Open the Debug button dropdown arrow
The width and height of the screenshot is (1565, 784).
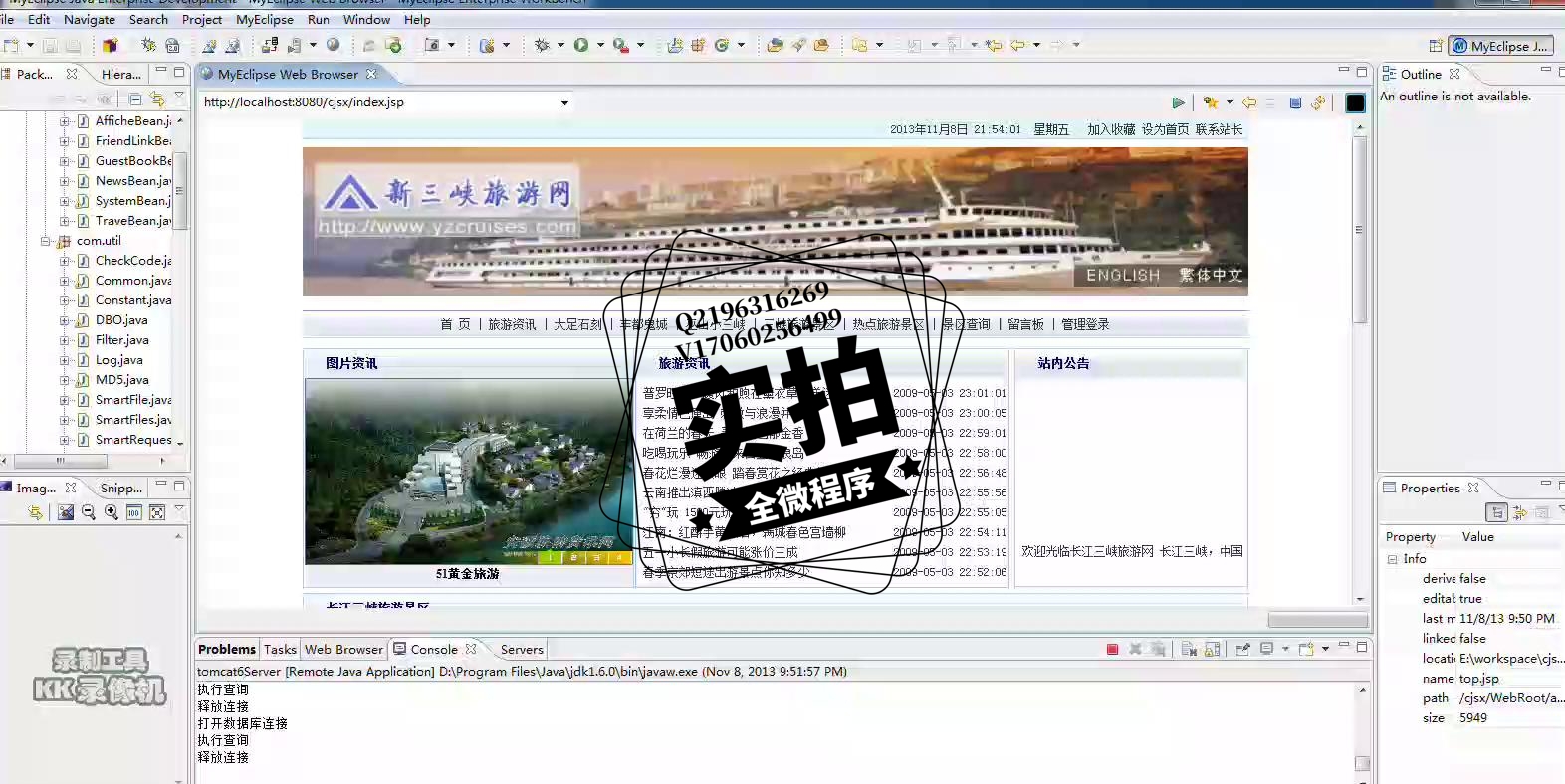560,45
